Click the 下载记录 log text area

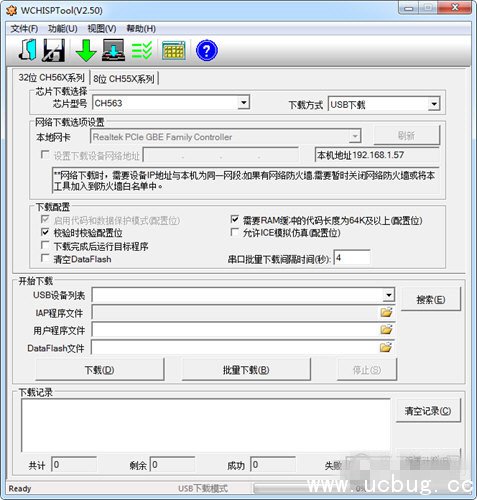point(206,426)
